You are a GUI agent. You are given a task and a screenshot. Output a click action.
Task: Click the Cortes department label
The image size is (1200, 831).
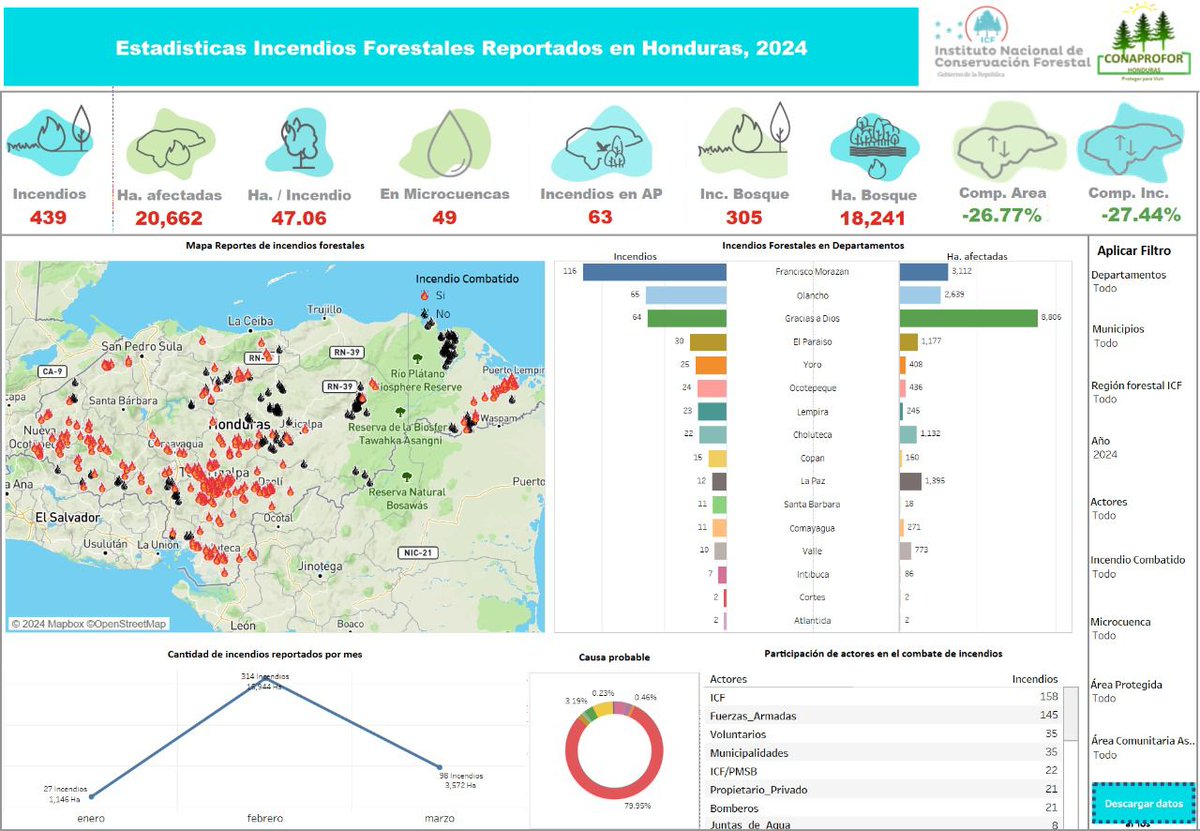[x=811, y=597]
